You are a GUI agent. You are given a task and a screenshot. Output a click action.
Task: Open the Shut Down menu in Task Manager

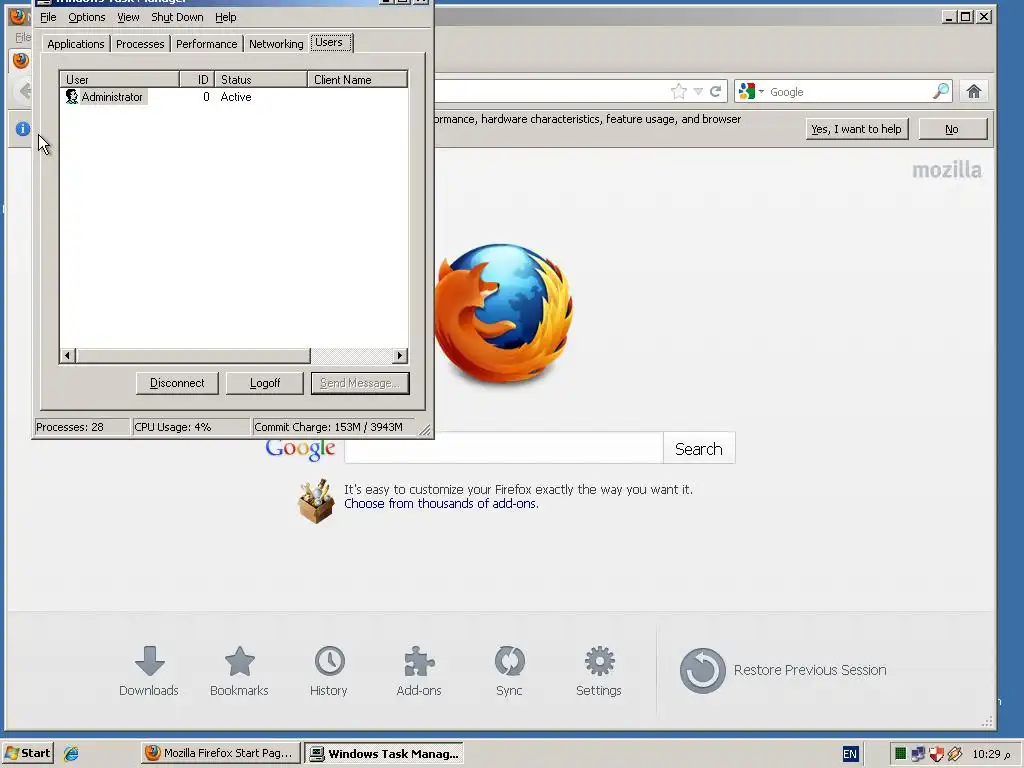177,17
